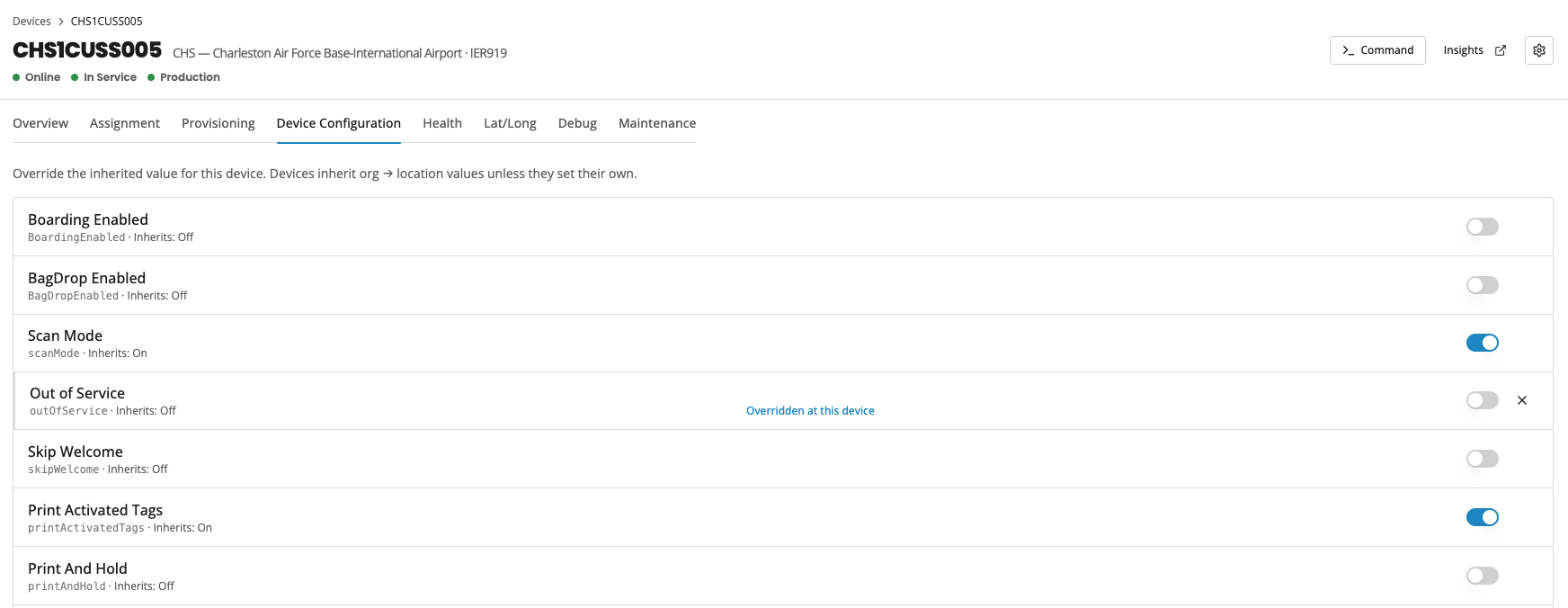Click the Overridden at this device label
1568x608 pixels.
click(x=810, y=411)
